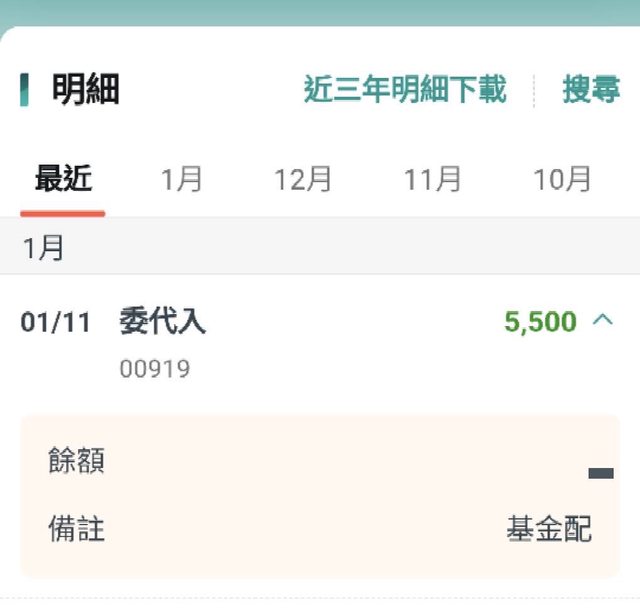Click the 明細 heading text

[x=86, y=89]
